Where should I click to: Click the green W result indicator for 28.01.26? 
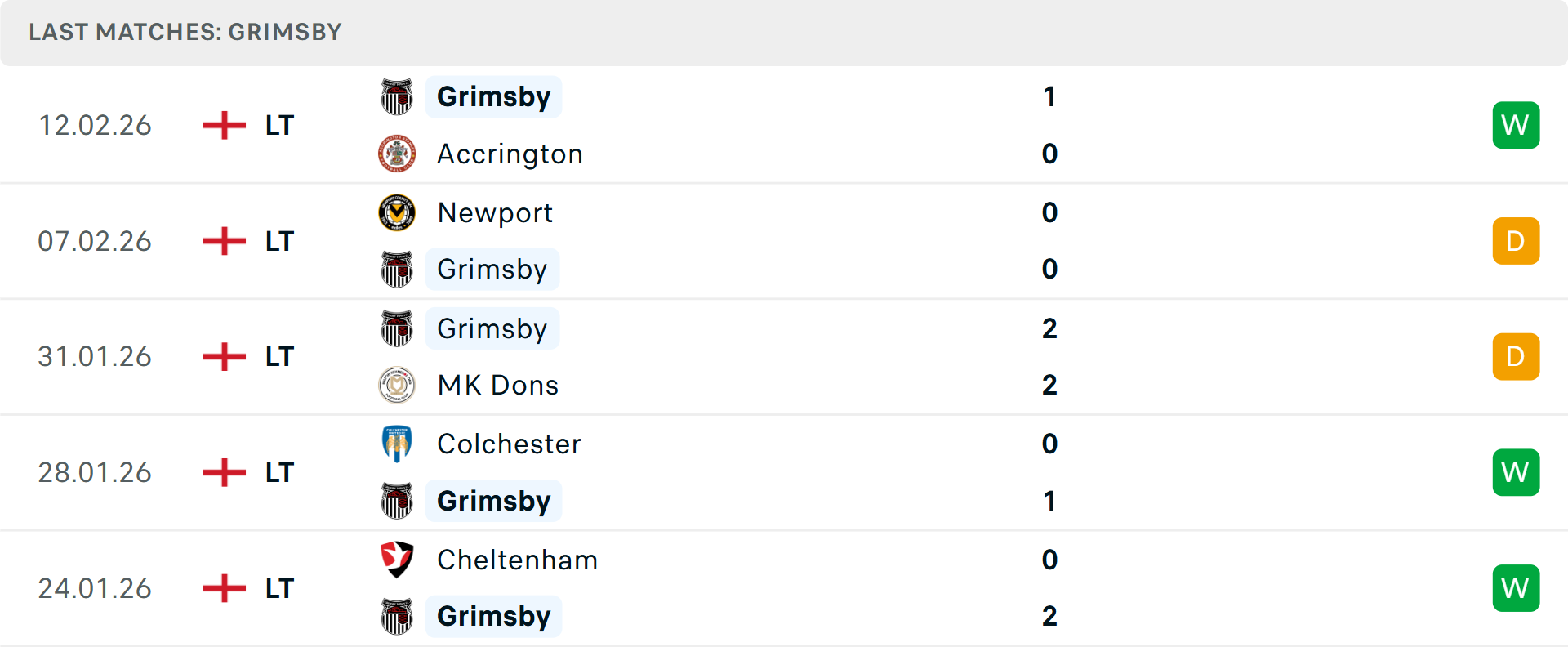point(1516,472)
